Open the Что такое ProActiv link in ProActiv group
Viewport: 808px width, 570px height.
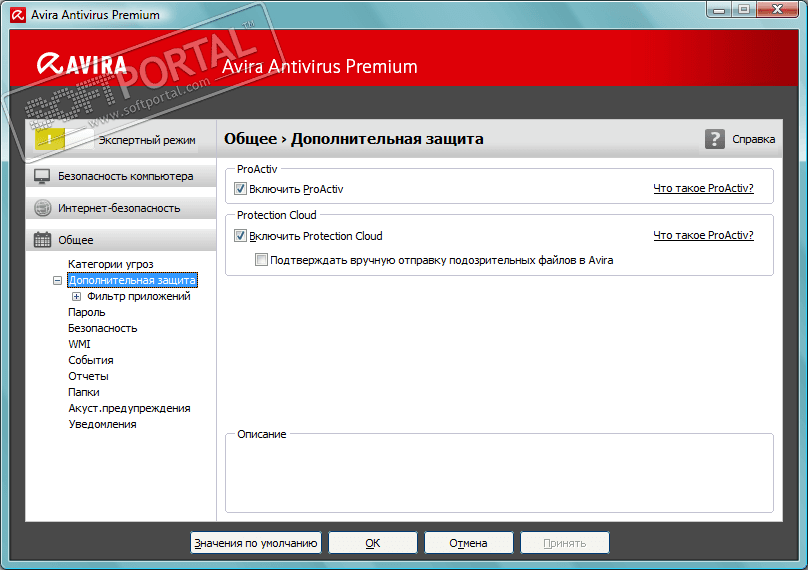click(x=703, y=188)
